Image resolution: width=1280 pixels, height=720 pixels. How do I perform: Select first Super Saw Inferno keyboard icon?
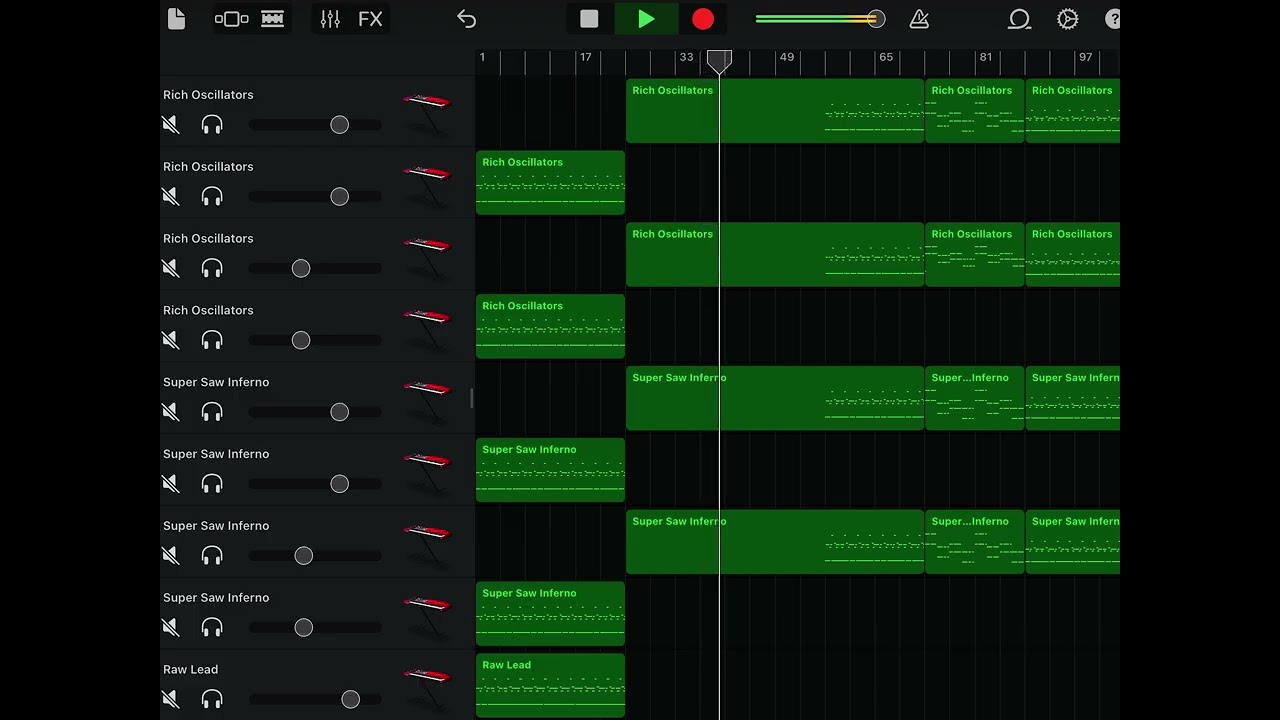(x=429, y=401)
